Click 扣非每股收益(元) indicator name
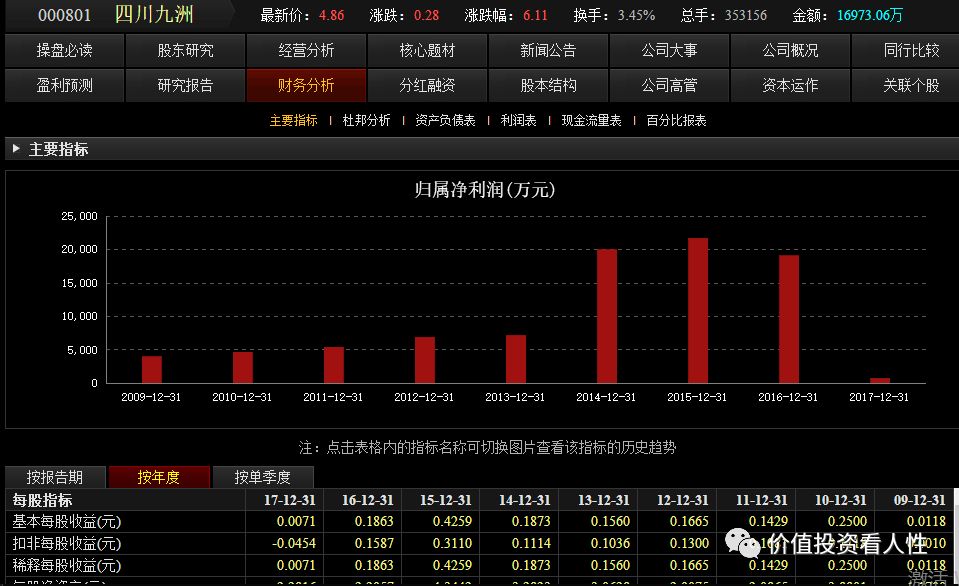 [67, 544]
